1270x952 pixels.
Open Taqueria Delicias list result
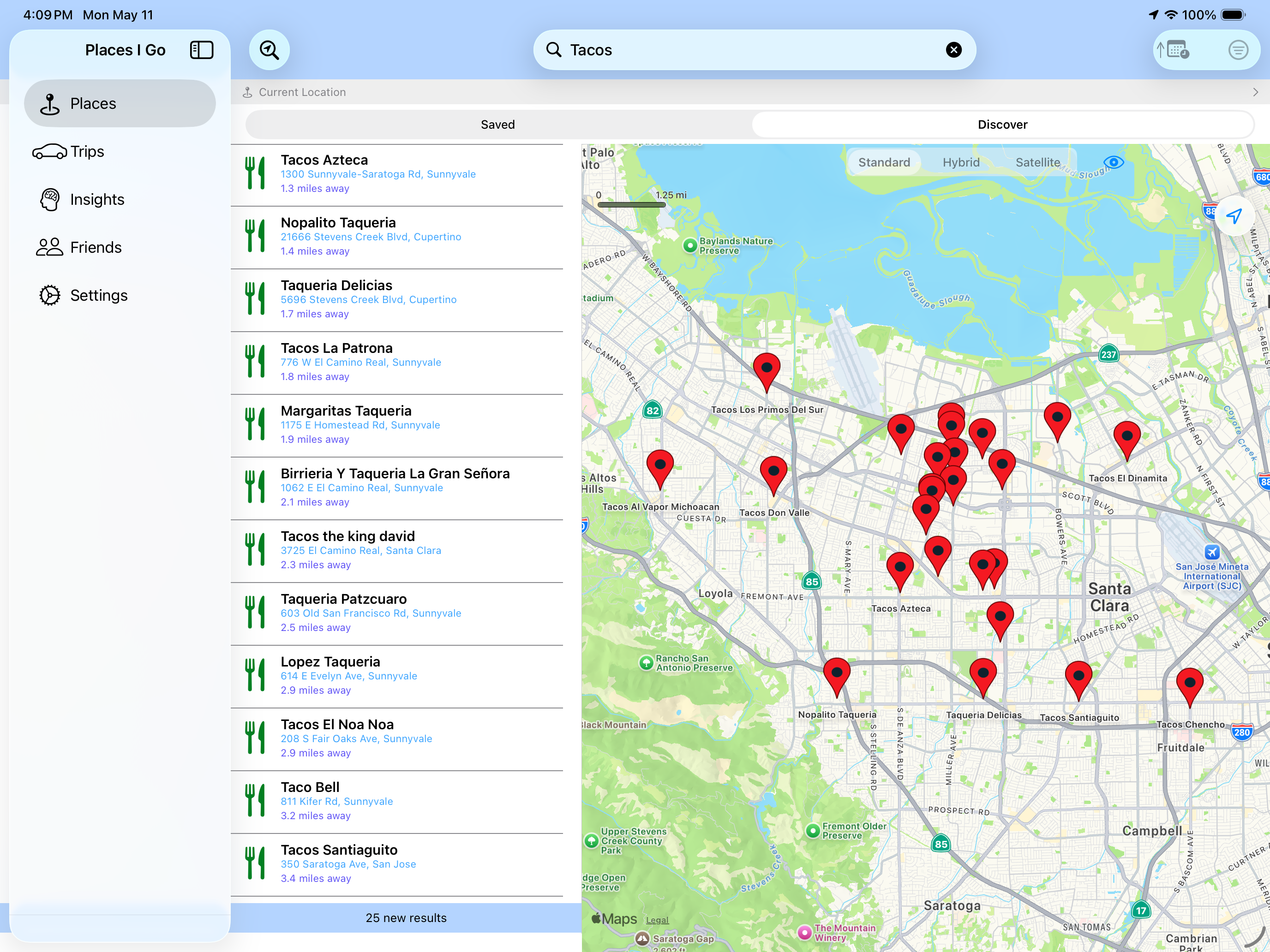[x=397, y=299]
